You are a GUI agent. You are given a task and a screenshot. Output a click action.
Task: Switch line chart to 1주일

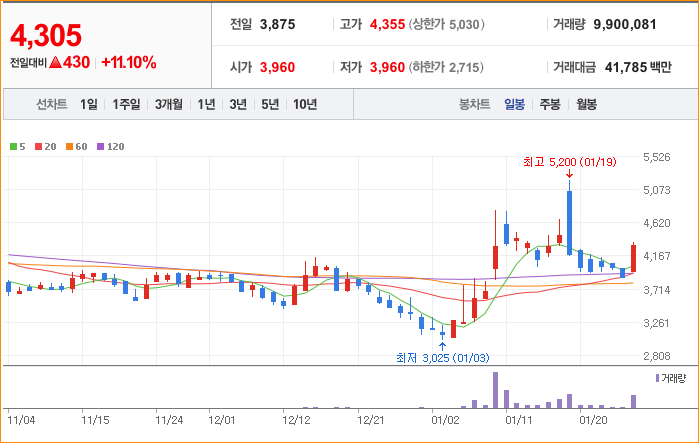coord(126,104)
